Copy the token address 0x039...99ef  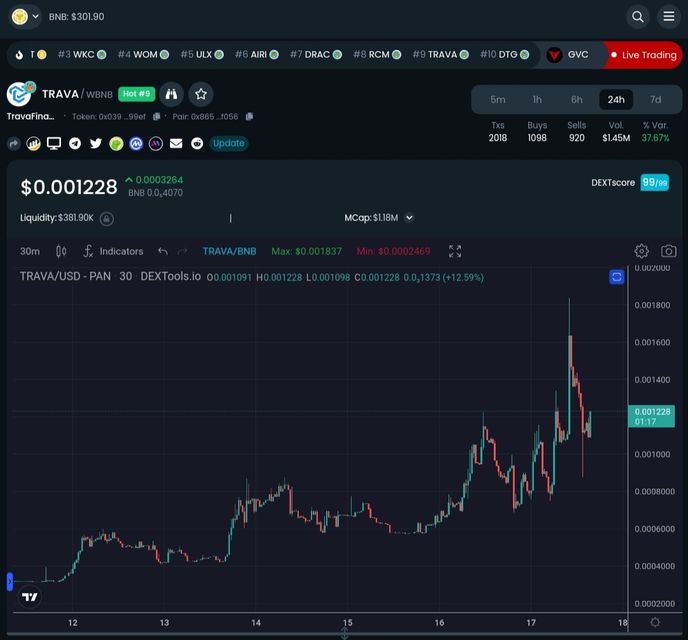click(x=156, y=117)
